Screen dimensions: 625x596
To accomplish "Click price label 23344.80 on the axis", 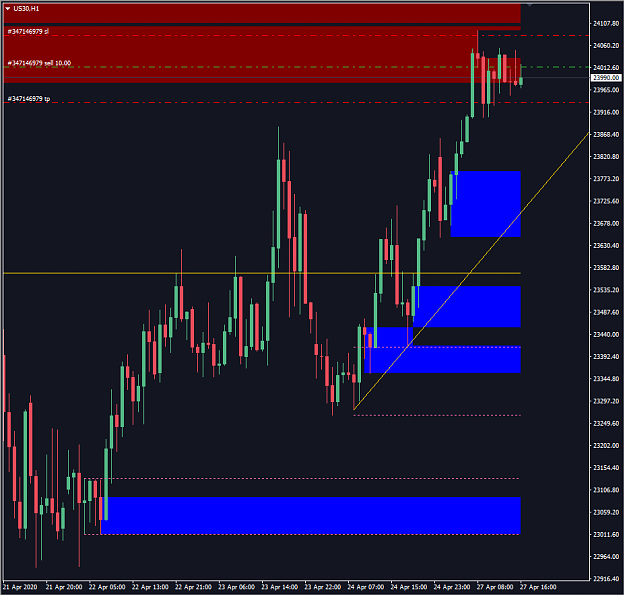I will [x=606, y=379].
